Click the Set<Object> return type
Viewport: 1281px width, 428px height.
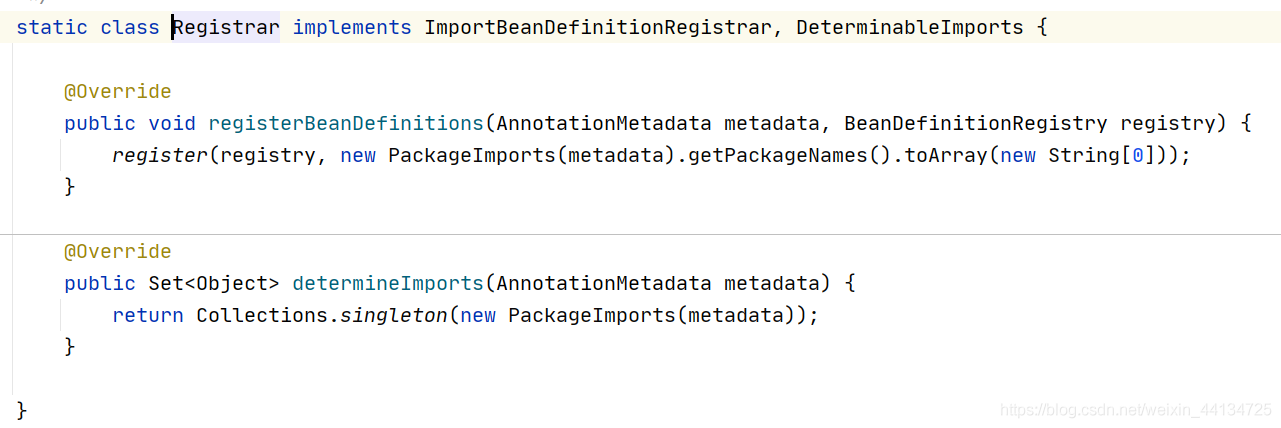pos(214,283)
